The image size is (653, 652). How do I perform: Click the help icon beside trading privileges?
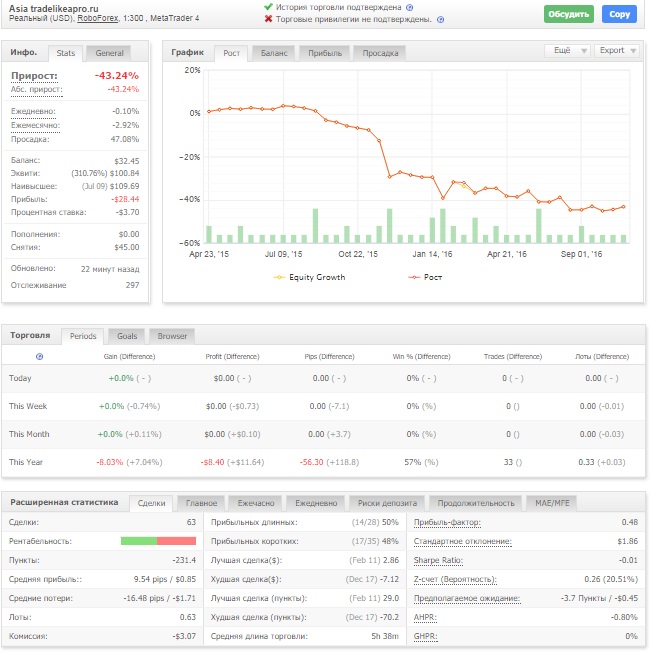[x=440, y=19]
